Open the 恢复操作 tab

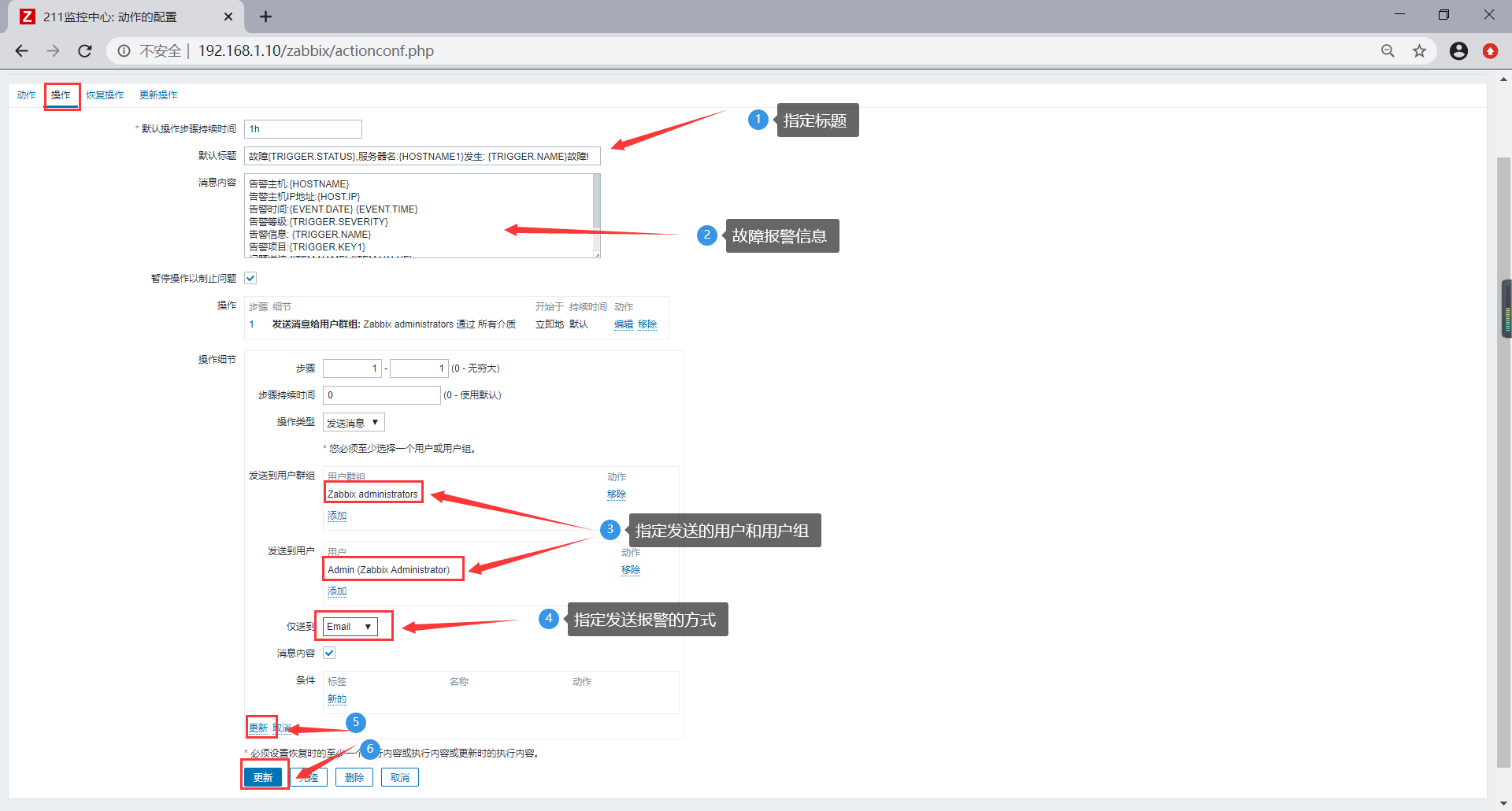tap(105, 95)
